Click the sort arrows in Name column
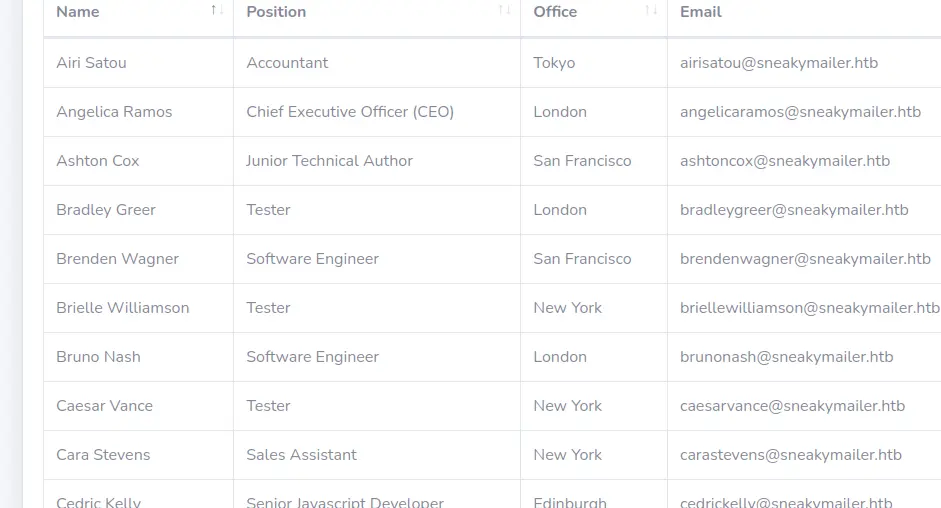 [216, 11]
